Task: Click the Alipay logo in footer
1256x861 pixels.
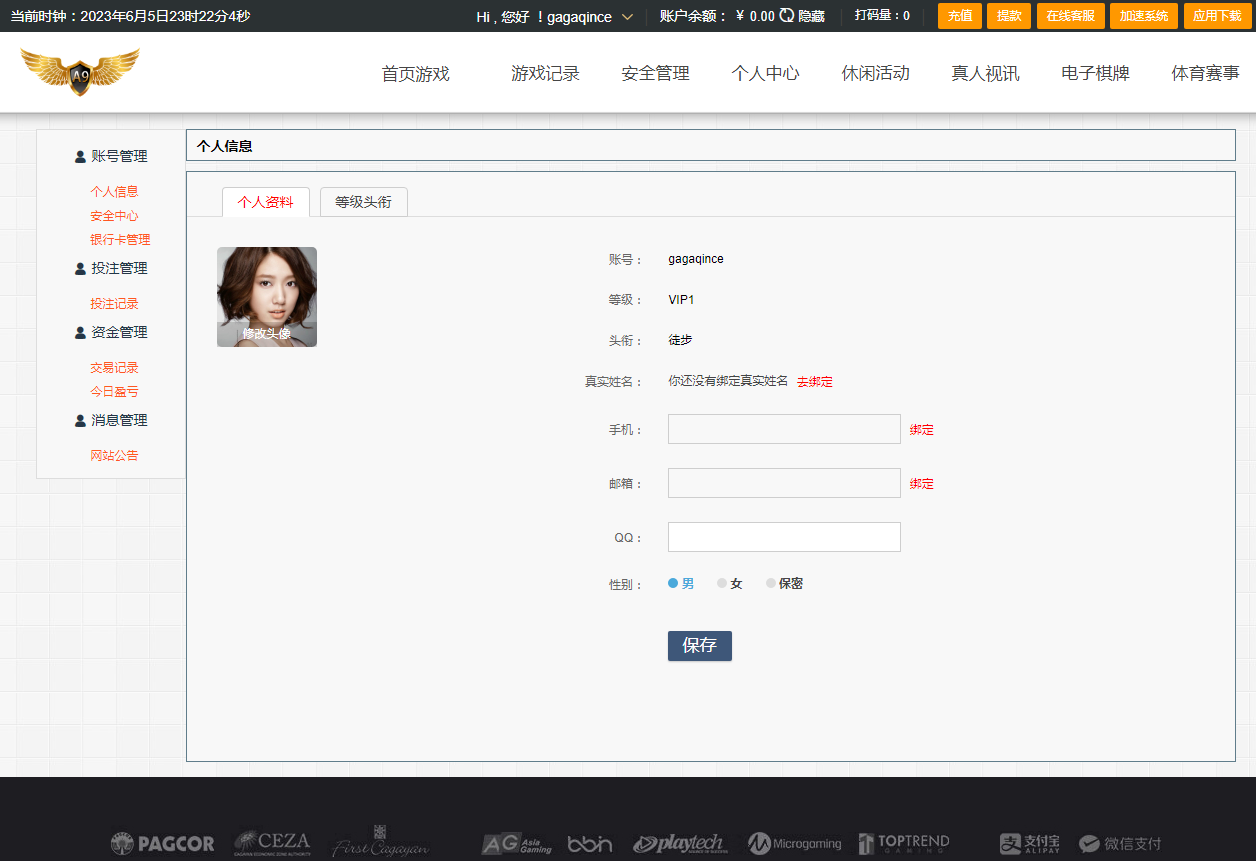Action: (1029, 844)
